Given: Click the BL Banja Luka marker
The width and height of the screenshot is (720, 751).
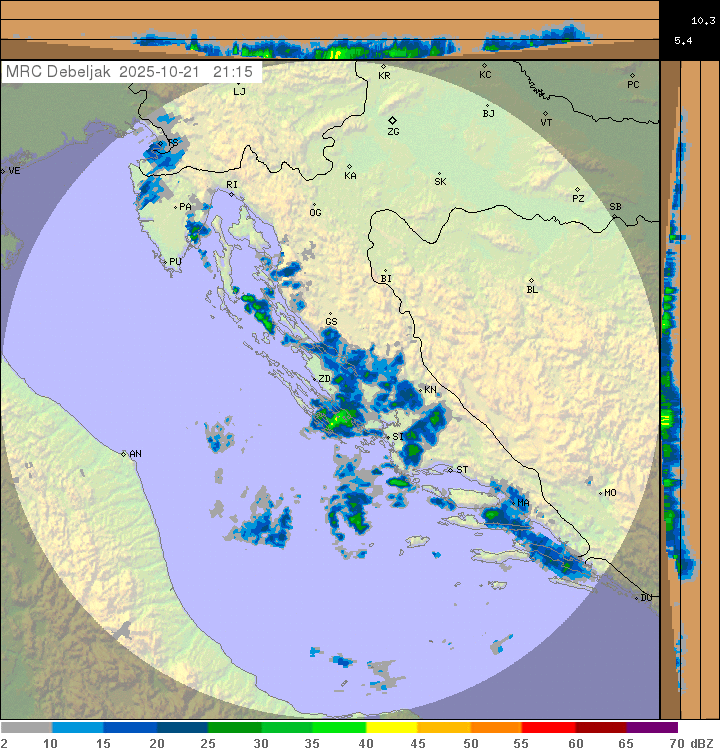Looking at the screenshot, I should pyautogui.click(x=531, y=280).
